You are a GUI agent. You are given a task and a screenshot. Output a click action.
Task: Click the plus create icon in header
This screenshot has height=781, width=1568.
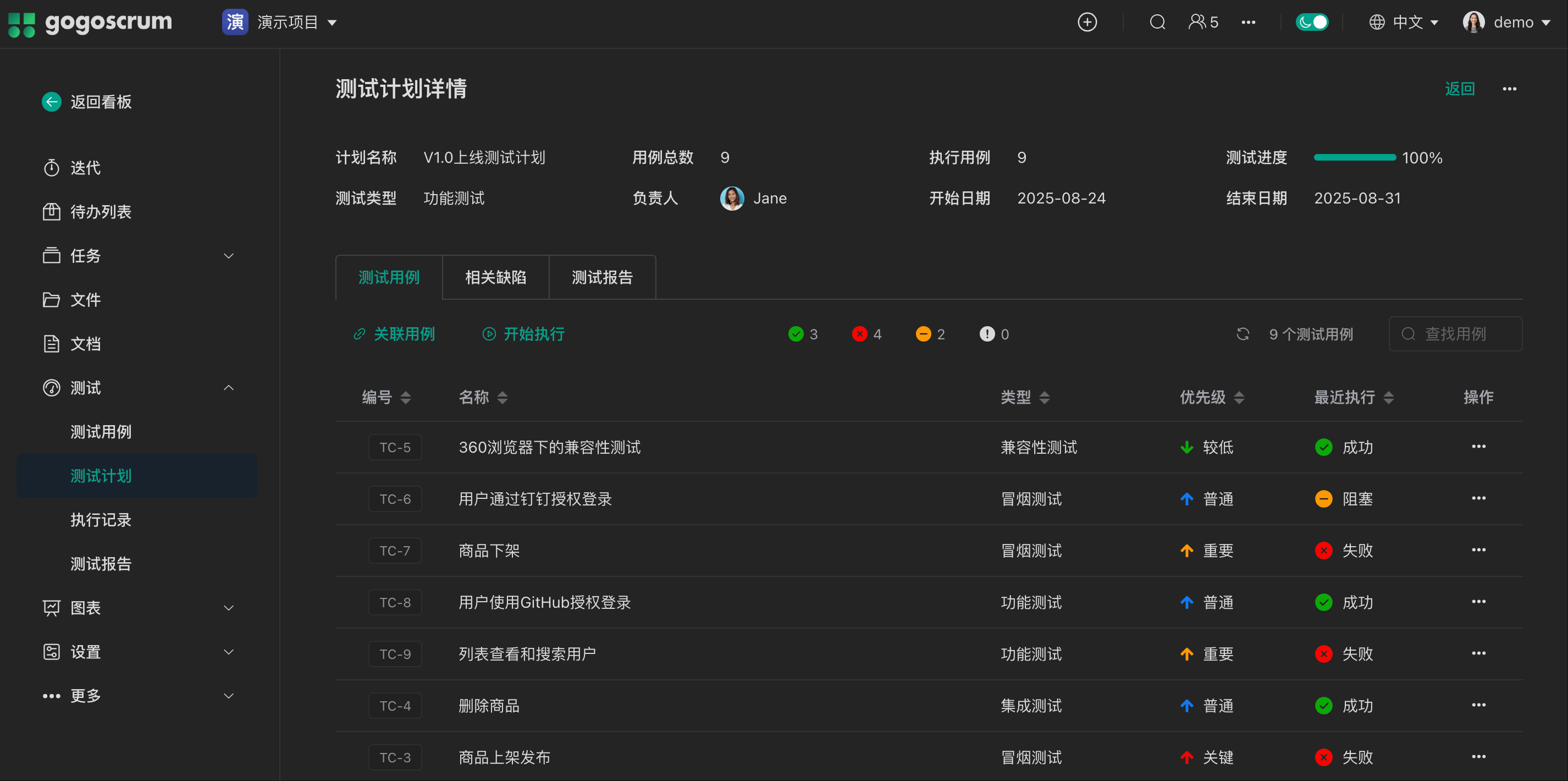click(1087, 23)
